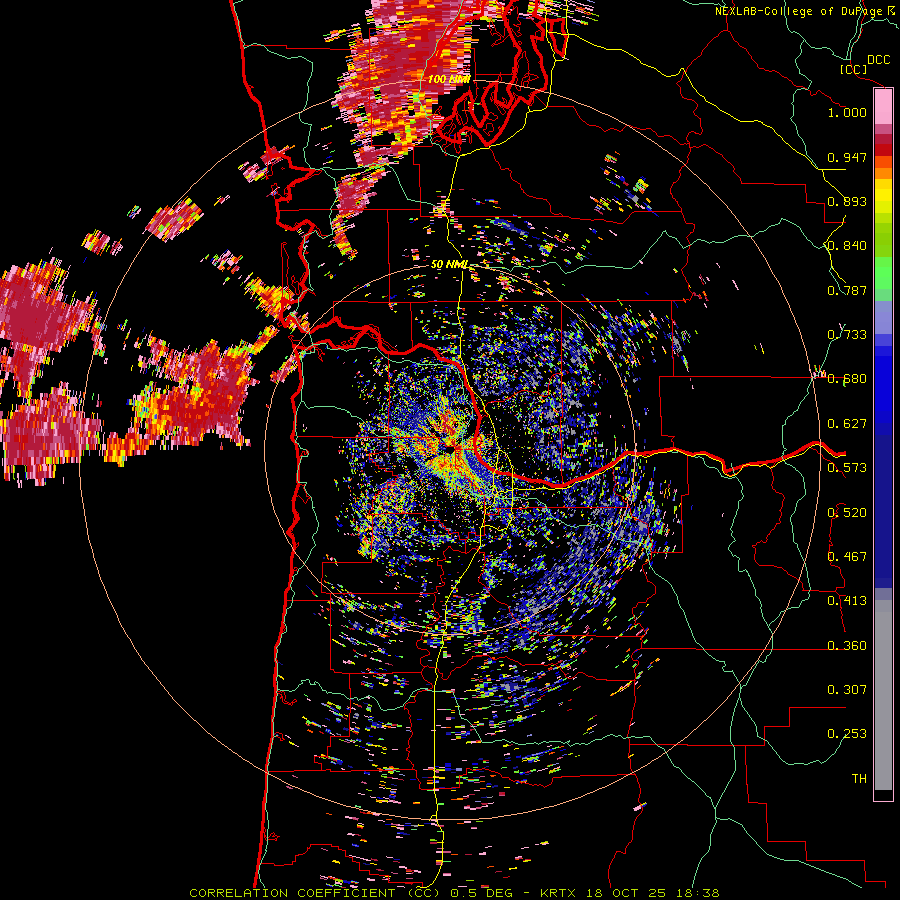Pick the yellow segment of color bar
900x900 pixels.
[883, 197]
